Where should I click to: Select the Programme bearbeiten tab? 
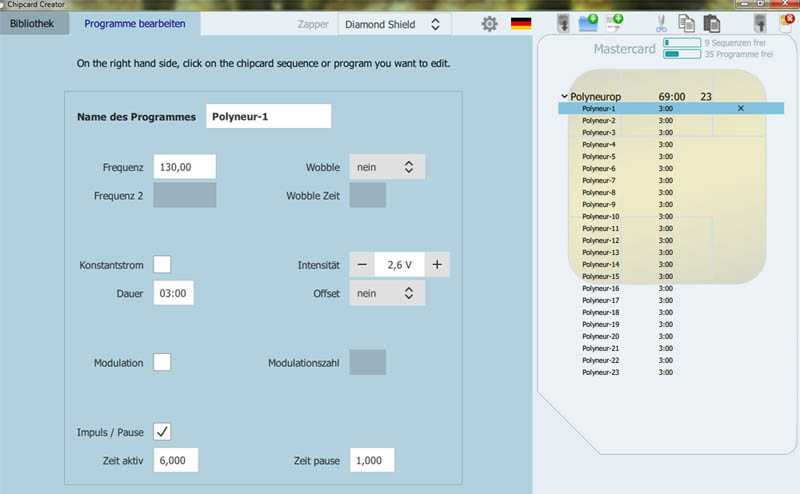click(133, 22)
